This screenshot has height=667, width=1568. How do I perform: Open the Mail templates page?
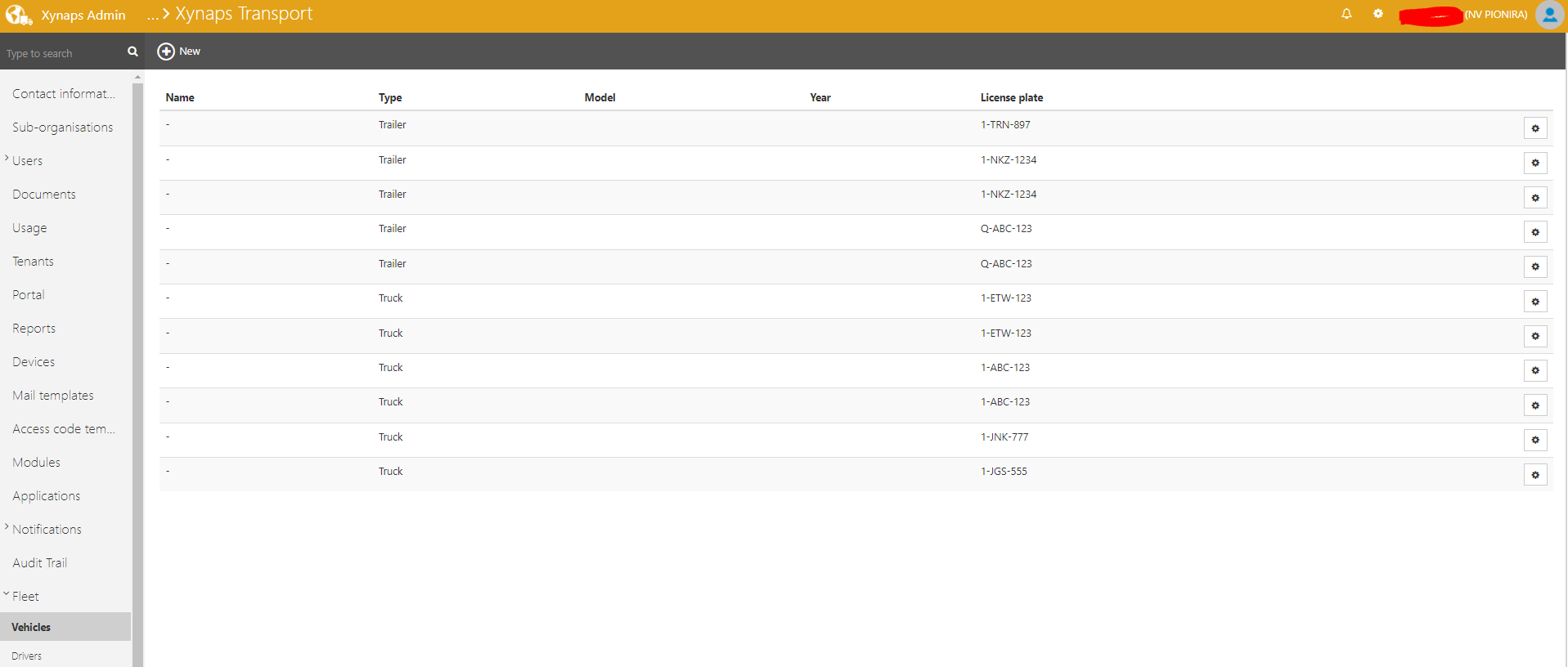tap(53, 396)
